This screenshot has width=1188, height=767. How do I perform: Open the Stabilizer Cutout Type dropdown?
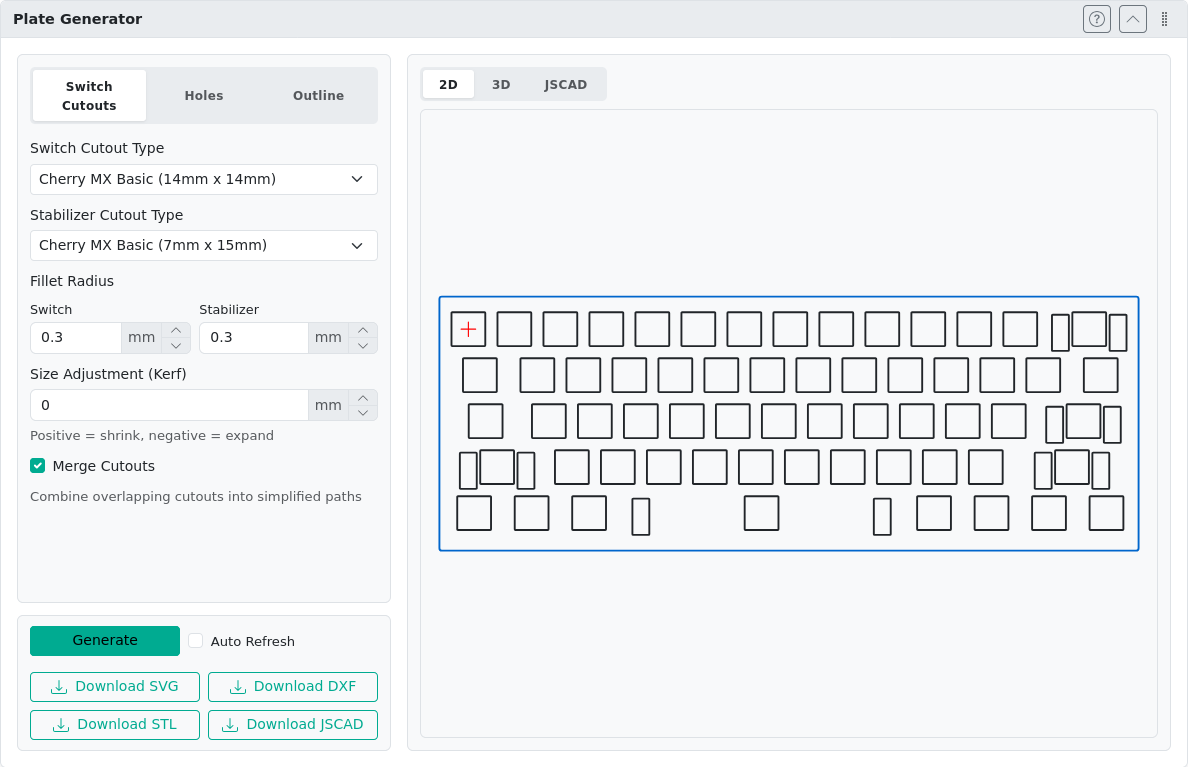pos(204,245)
